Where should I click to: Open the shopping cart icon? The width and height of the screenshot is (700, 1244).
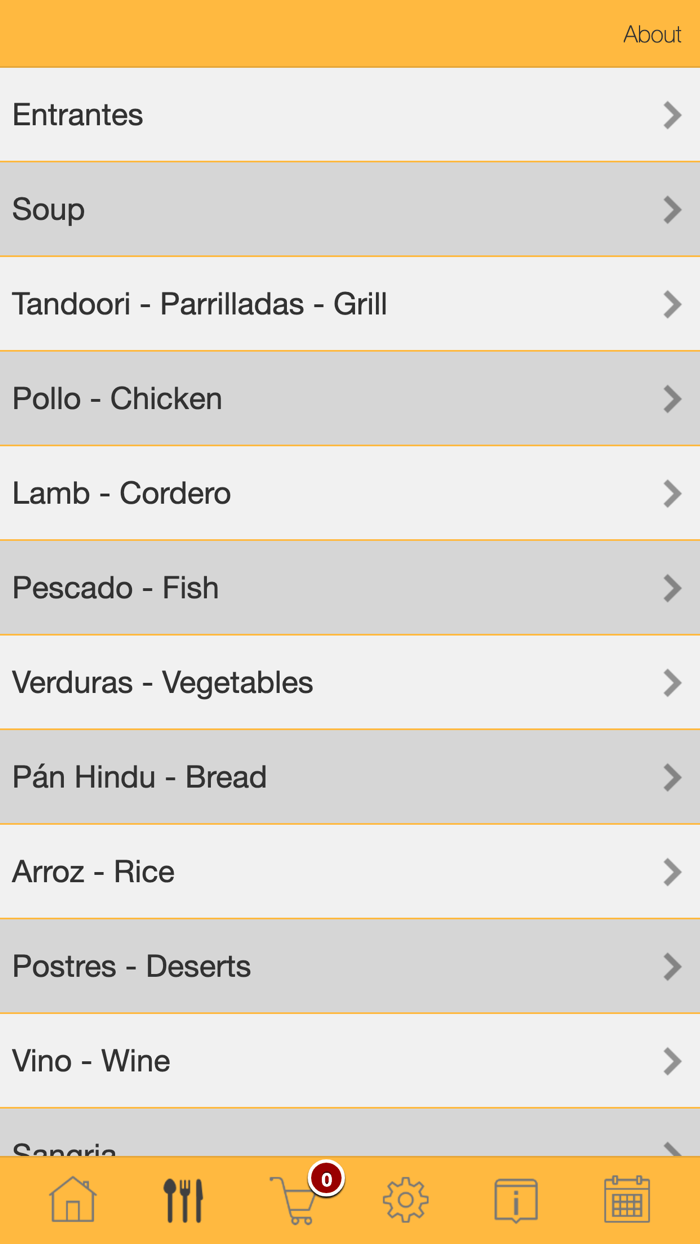295,1203
